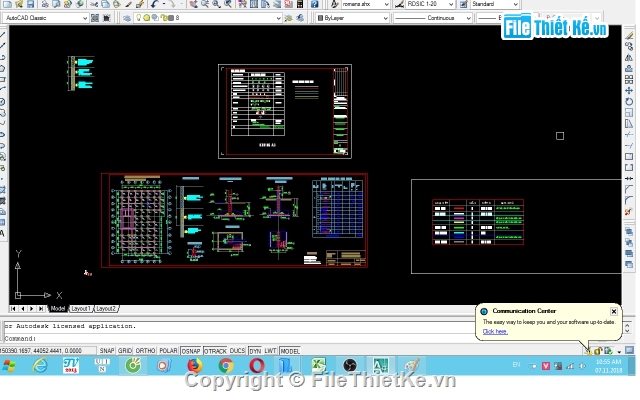
Task: Select the Offset tool
Action: pos(629,69)
